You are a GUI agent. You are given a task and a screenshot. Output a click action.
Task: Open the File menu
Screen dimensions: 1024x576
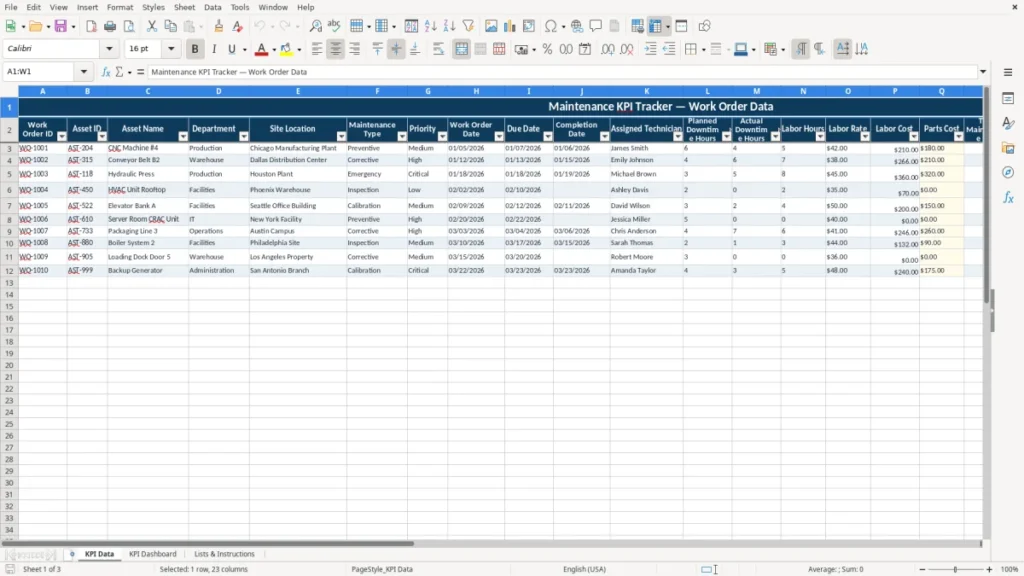11,7
